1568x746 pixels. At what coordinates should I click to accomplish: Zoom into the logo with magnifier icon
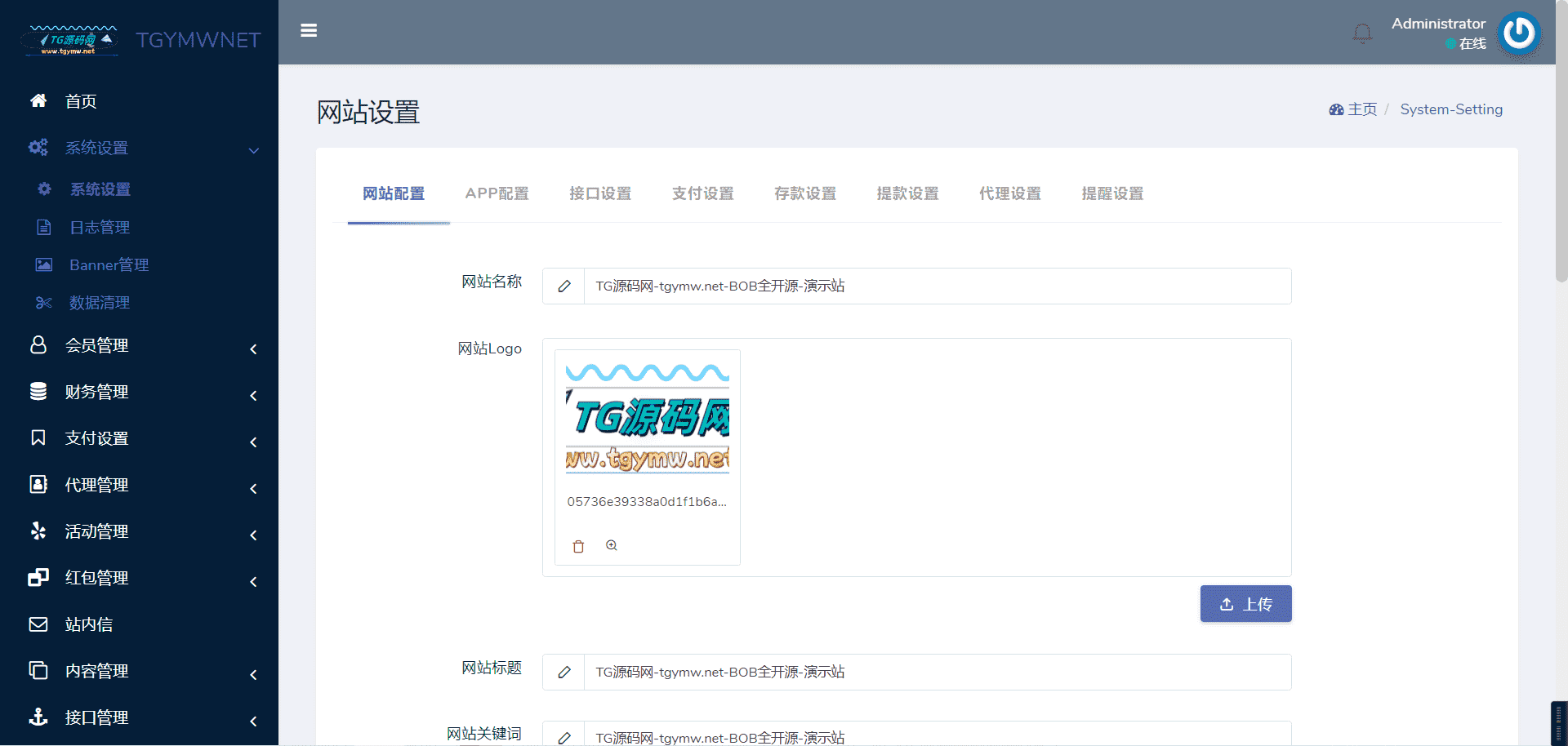(612, 546)
